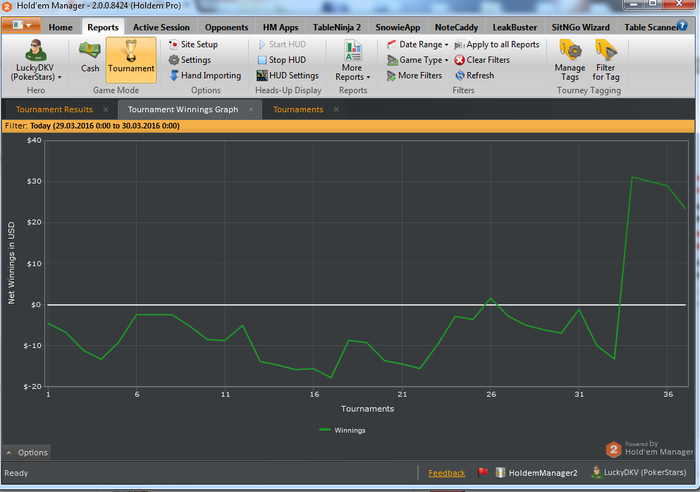Open Hand Importing
The width and height of the screenshot is (700, 492).
coord(205,75)
